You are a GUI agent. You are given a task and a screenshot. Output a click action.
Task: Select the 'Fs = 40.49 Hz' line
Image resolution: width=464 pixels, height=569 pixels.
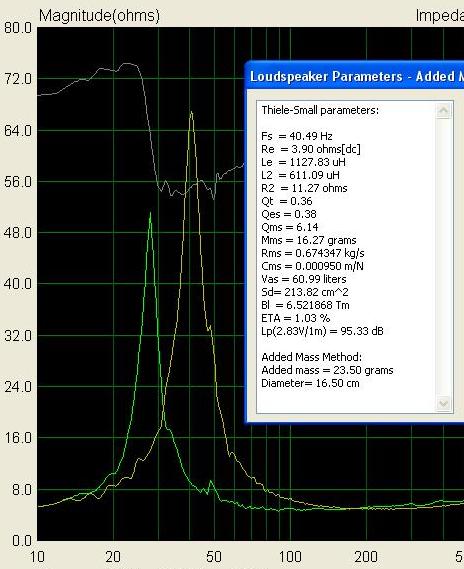point(297,136)
